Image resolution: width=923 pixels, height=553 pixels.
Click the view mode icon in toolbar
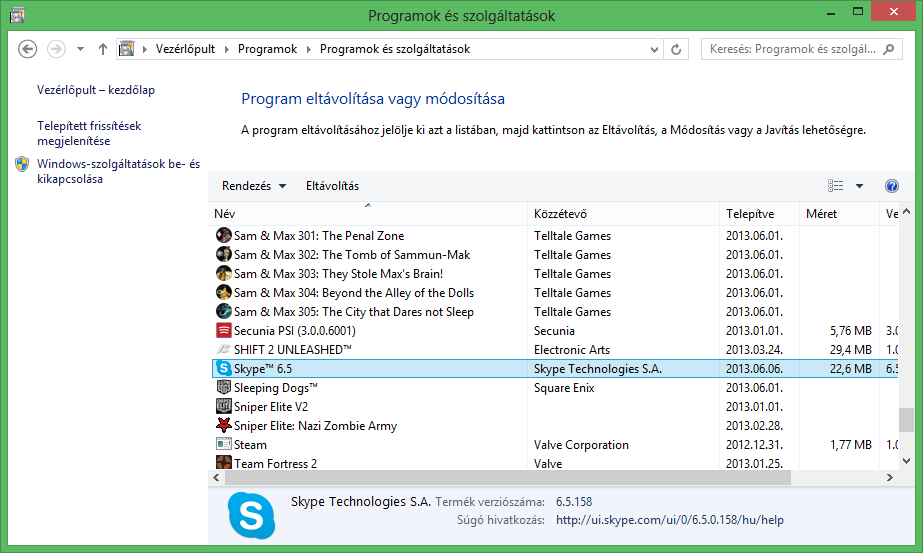[835, 186]
